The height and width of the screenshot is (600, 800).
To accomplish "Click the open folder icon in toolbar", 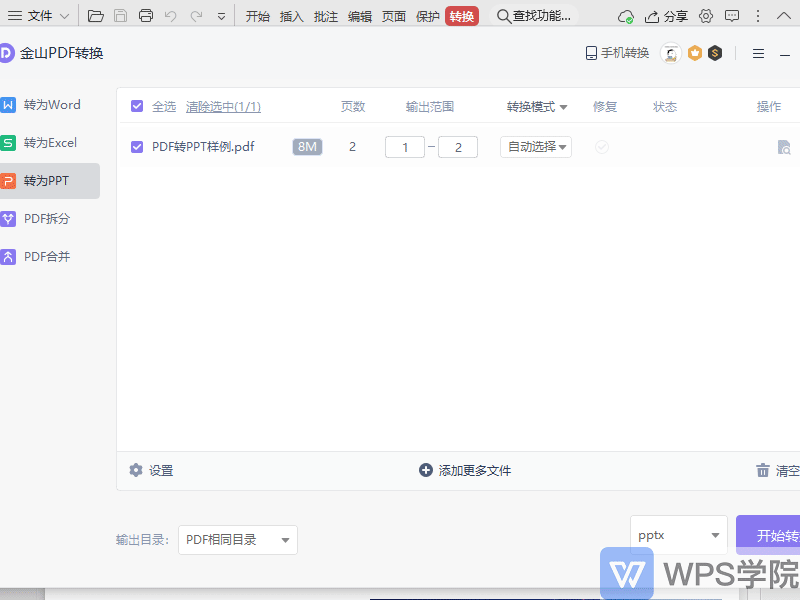I will (x=95, y=16).
